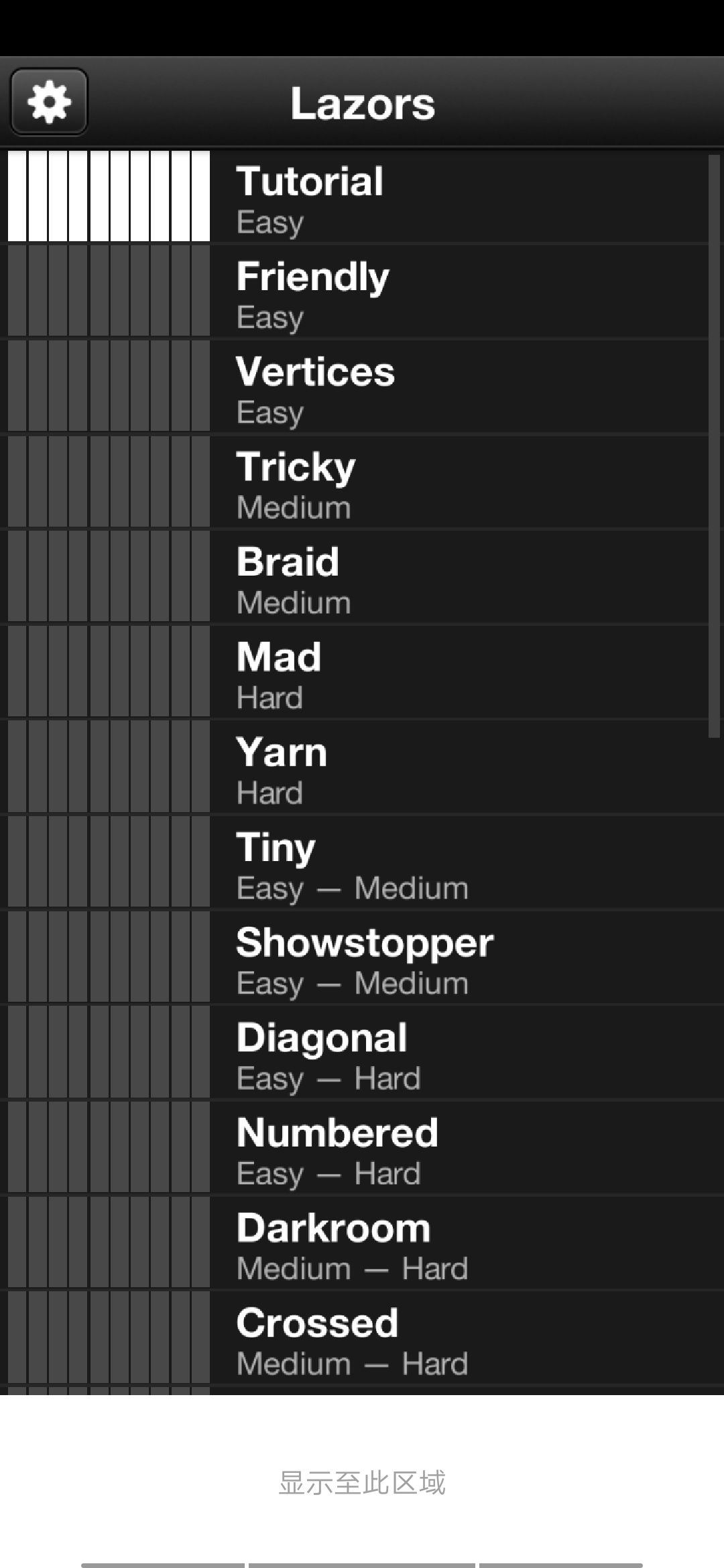Open the settings gear icon

click(49, 102)
